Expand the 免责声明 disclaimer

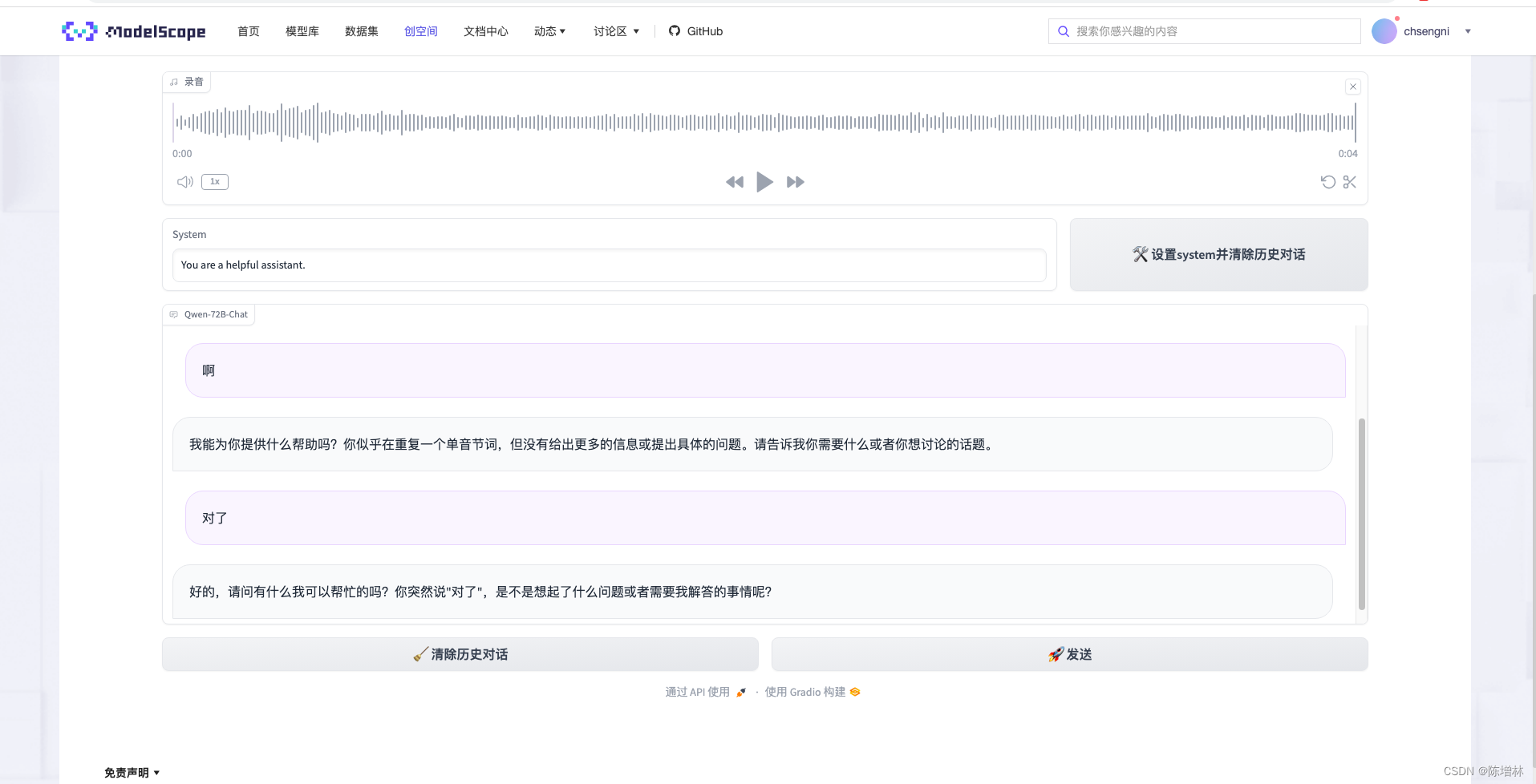[x=132, y=773]
